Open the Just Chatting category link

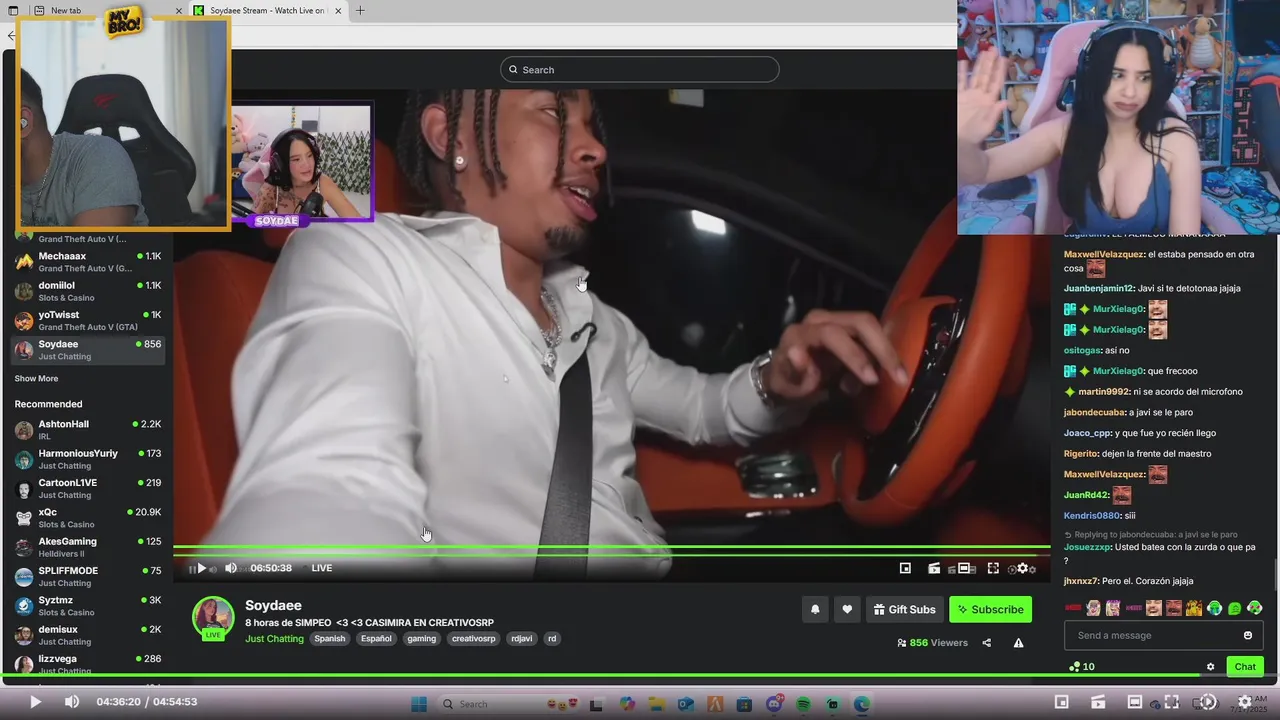pos(274,638)
